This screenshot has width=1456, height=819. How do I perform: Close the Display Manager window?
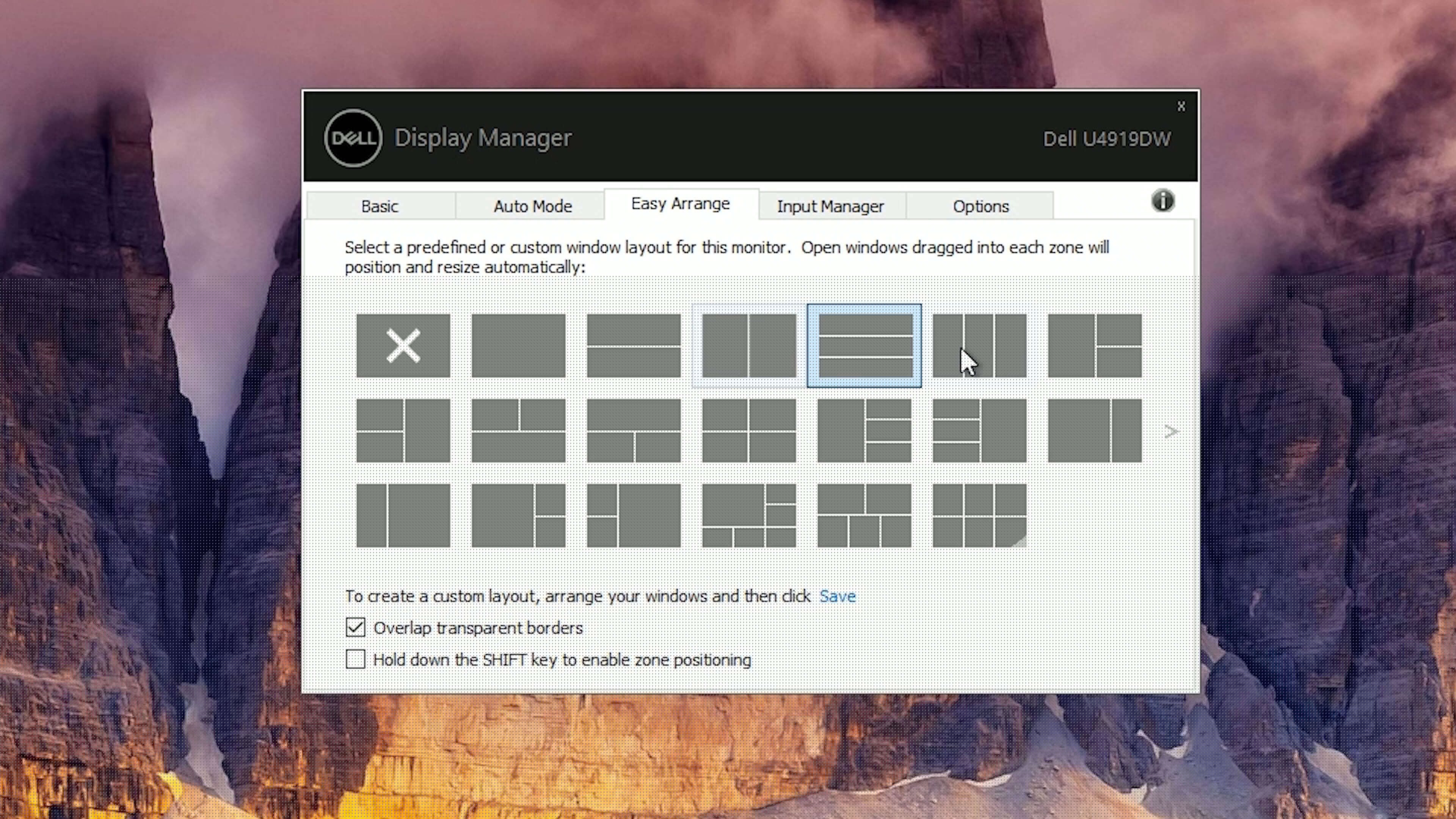click(1181, 106)
